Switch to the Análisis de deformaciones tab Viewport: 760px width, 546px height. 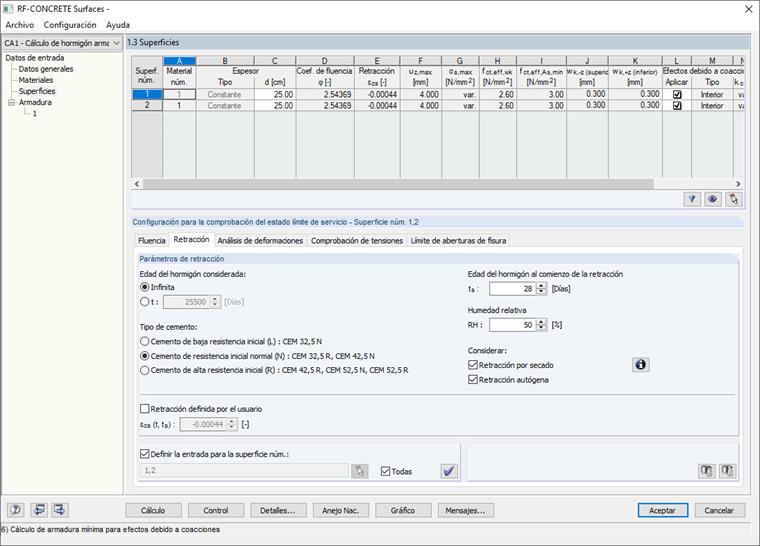pyautogui.click(x=260, y=241)
